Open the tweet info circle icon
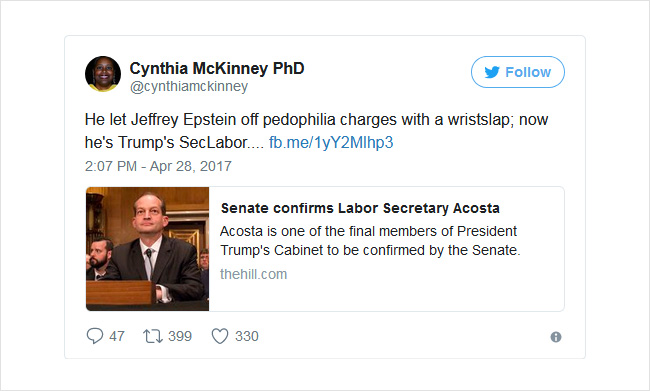 pos(556,337)
